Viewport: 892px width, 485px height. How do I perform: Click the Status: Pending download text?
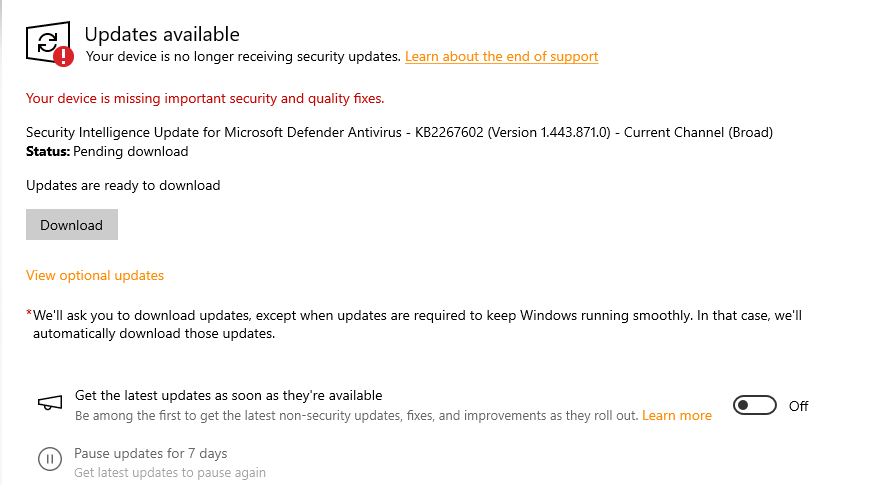[107, 152]
